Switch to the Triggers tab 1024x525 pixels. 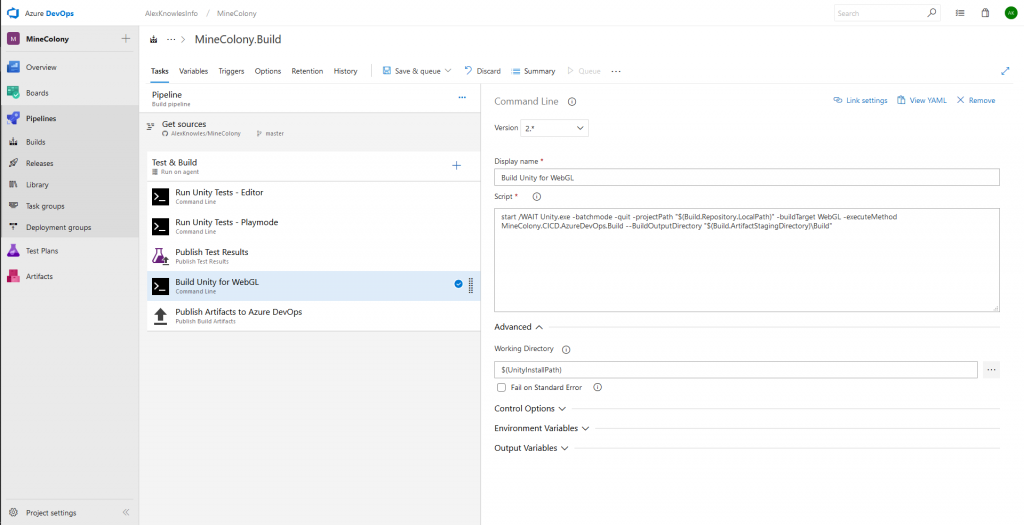coord(231,71)
